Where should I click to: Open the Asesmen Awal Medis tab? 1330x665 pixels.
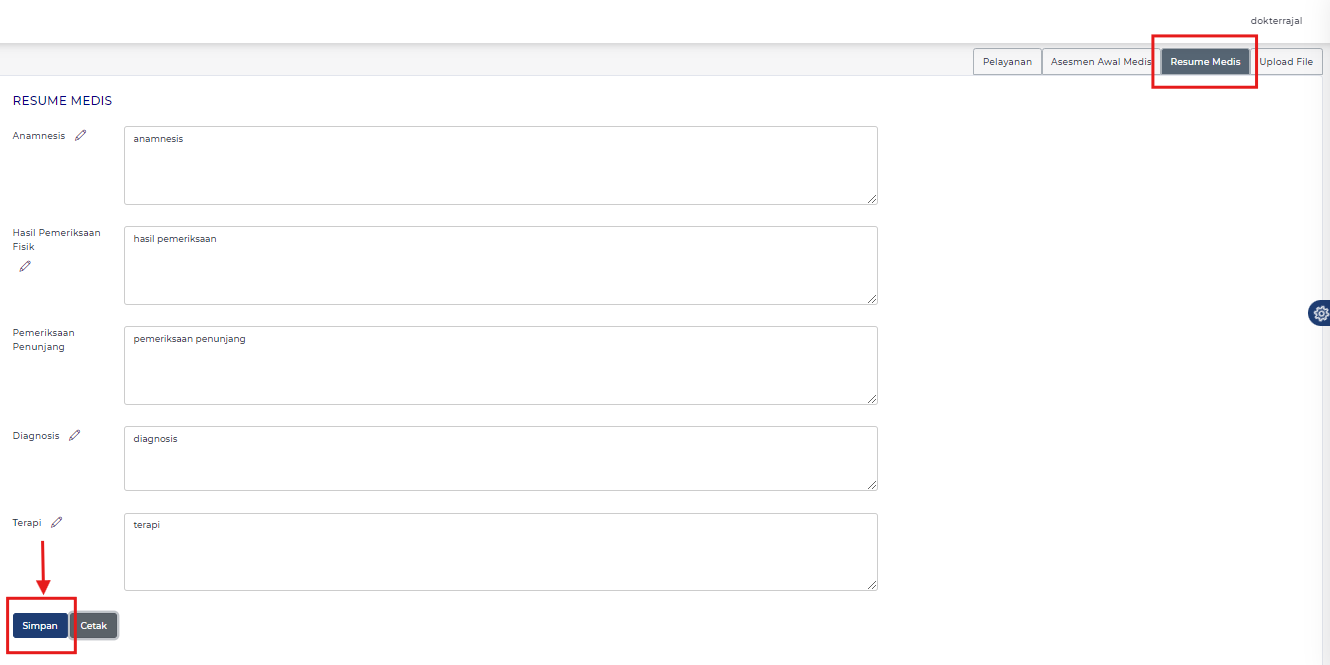[x=1100, y=62]
